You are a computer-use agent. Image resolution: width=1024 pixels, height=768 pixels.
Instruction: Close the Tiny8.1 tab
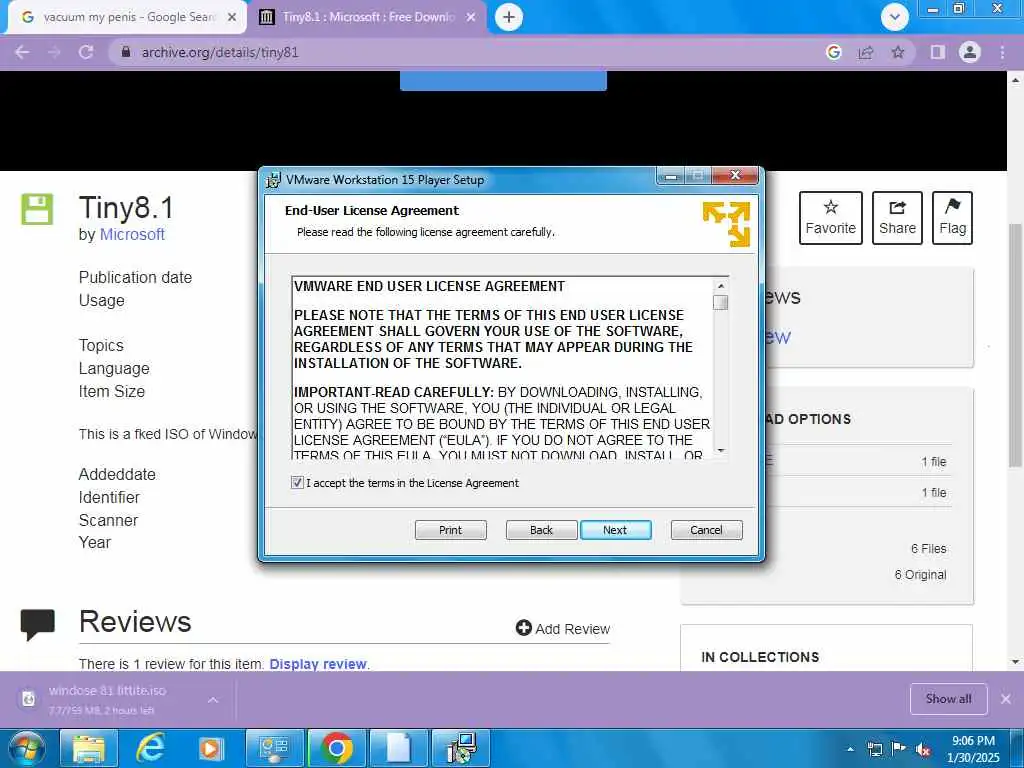point(471,17)
